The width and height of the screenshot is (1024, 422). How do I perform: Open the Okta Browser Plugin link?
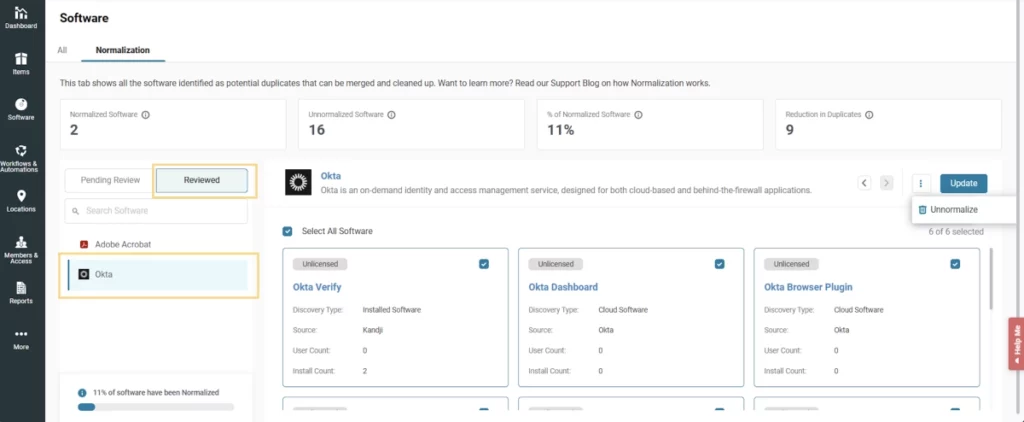tap(808, 287)
